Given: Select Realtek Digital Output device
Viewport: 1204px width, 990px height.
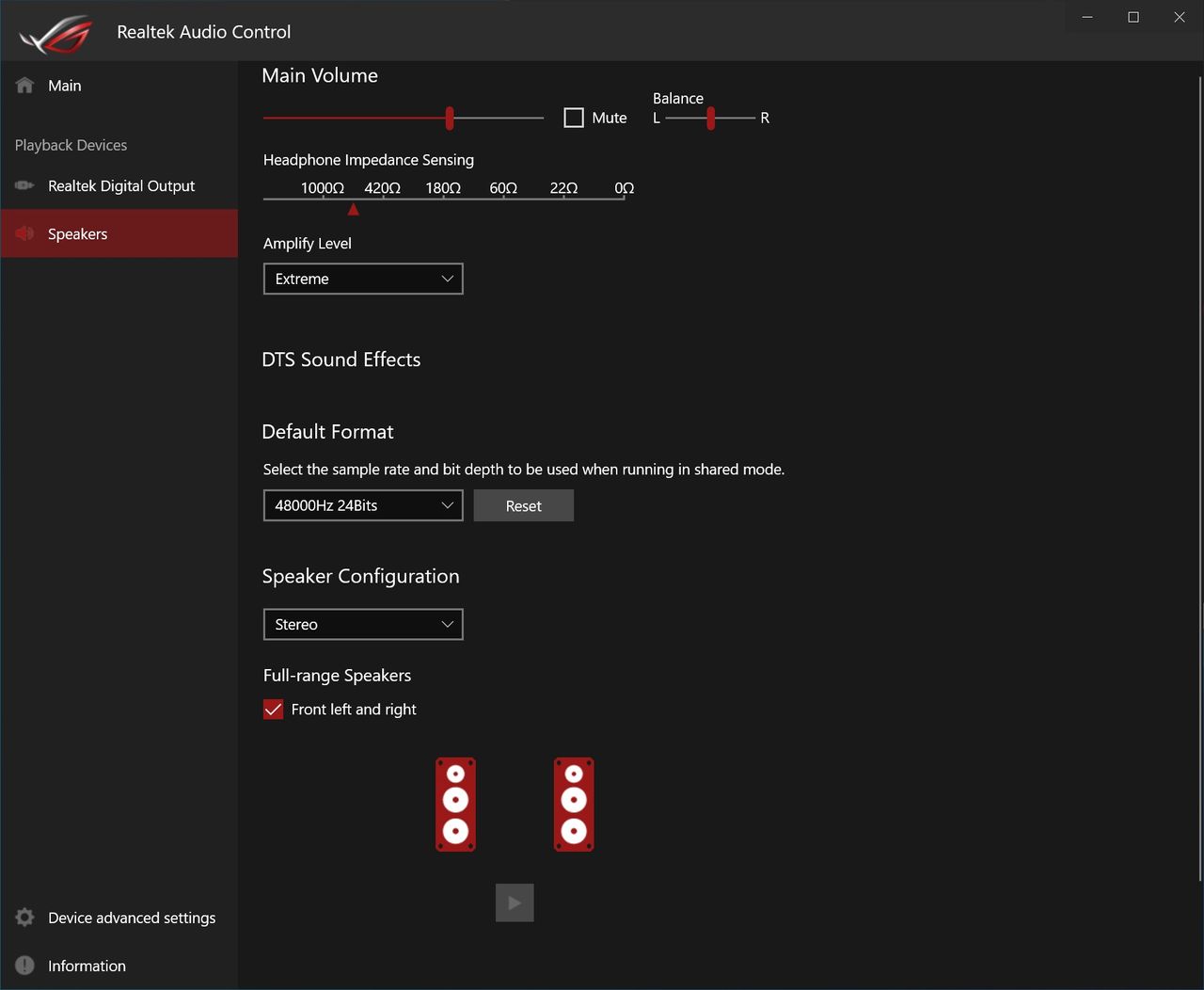Looking at the screenshot, I should pos(119,185).
